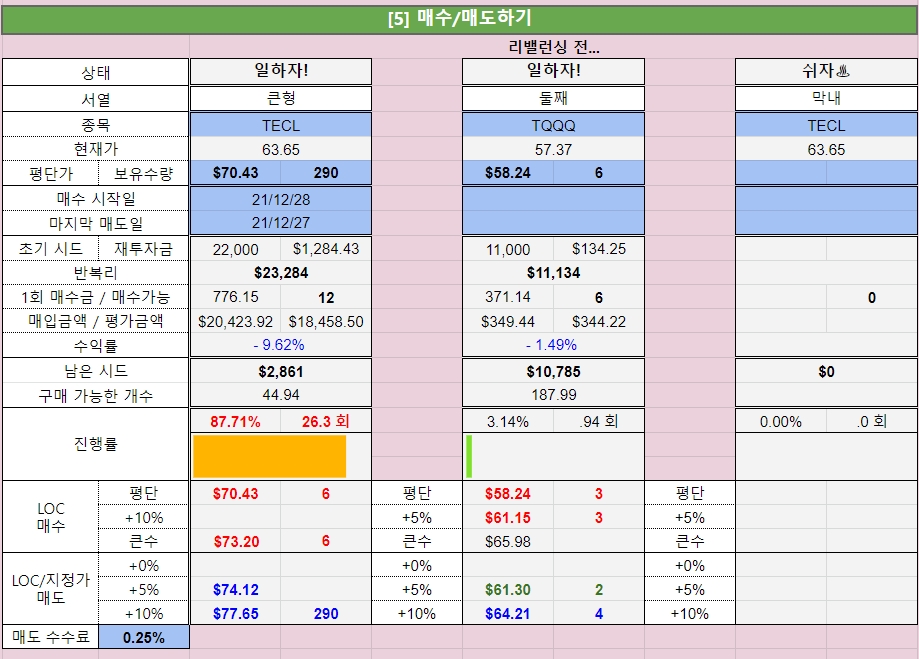This screenshot has width=919, height=659.
Task: Select the $344.22 valuation amount
Action: [x=598, y=321]
